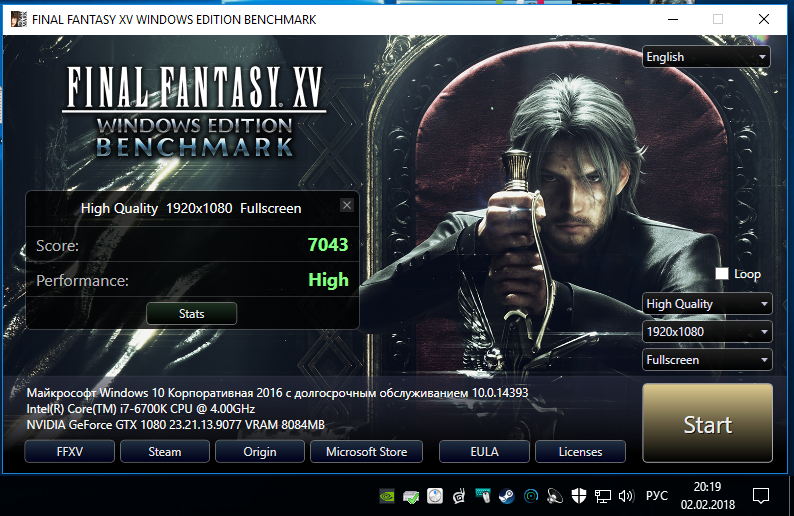
Task: Enable the Loop checkbox
Action: pos(722,274)
